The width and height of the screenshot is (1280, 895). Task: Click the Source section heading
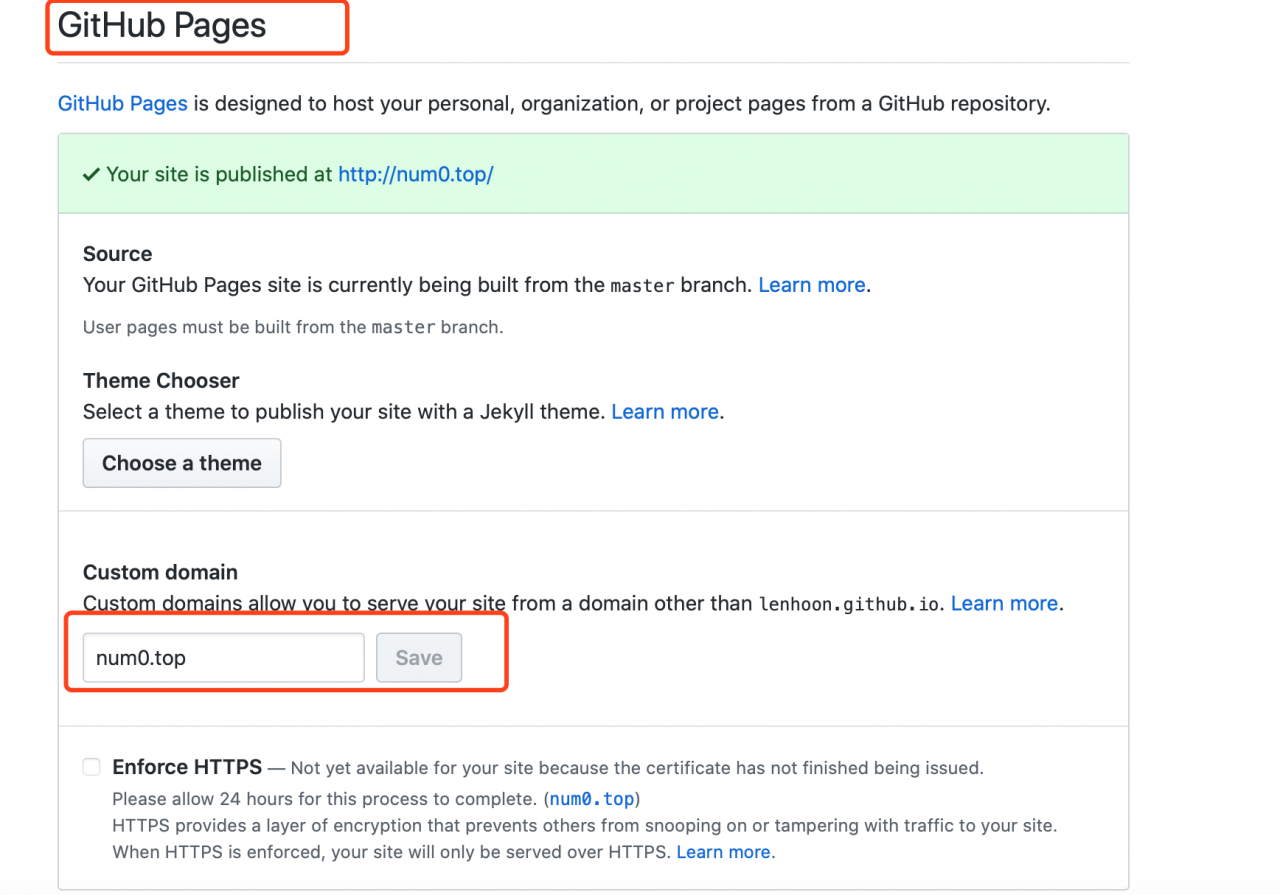[117, 254]
